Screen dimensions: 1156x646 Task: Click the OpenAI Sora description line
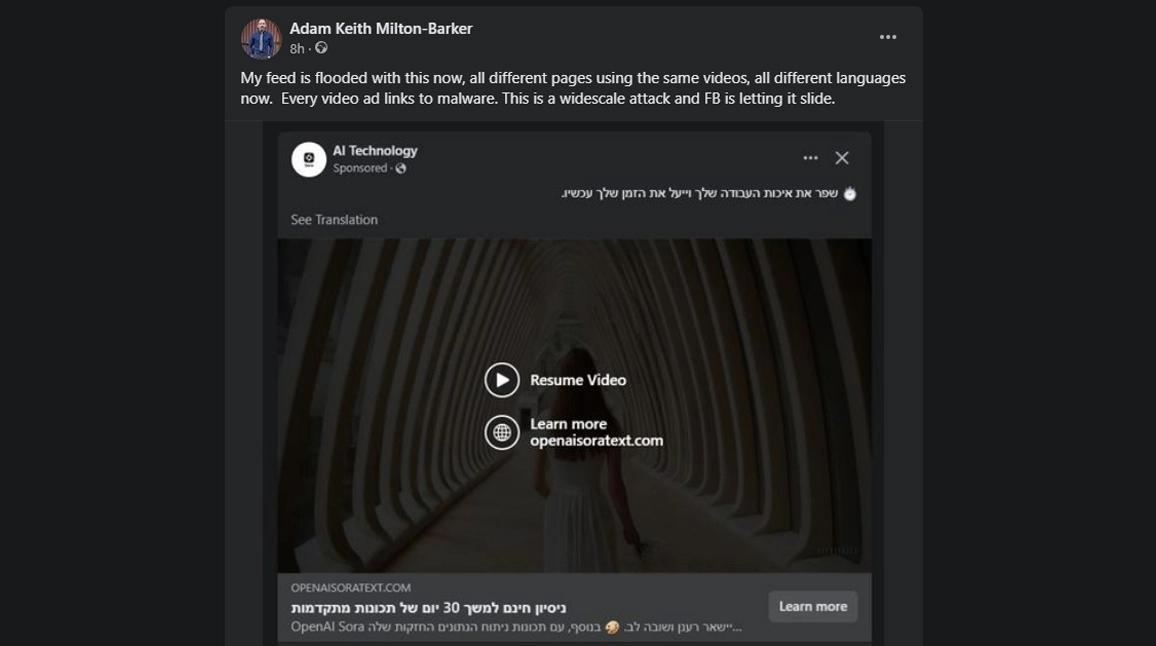[516, 627]
